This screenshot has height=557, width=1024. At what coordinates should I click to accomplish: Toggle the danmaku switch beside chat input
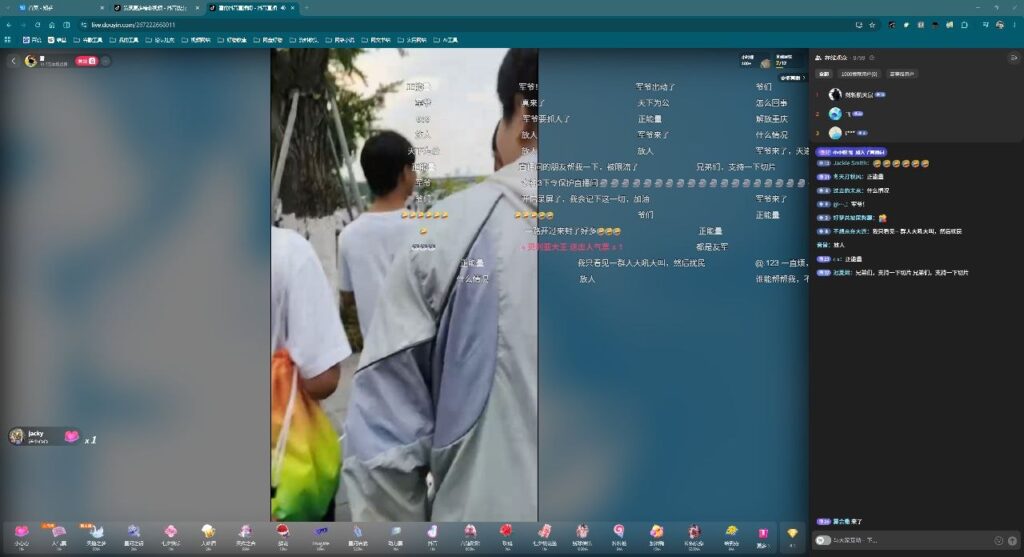point(822,541)
